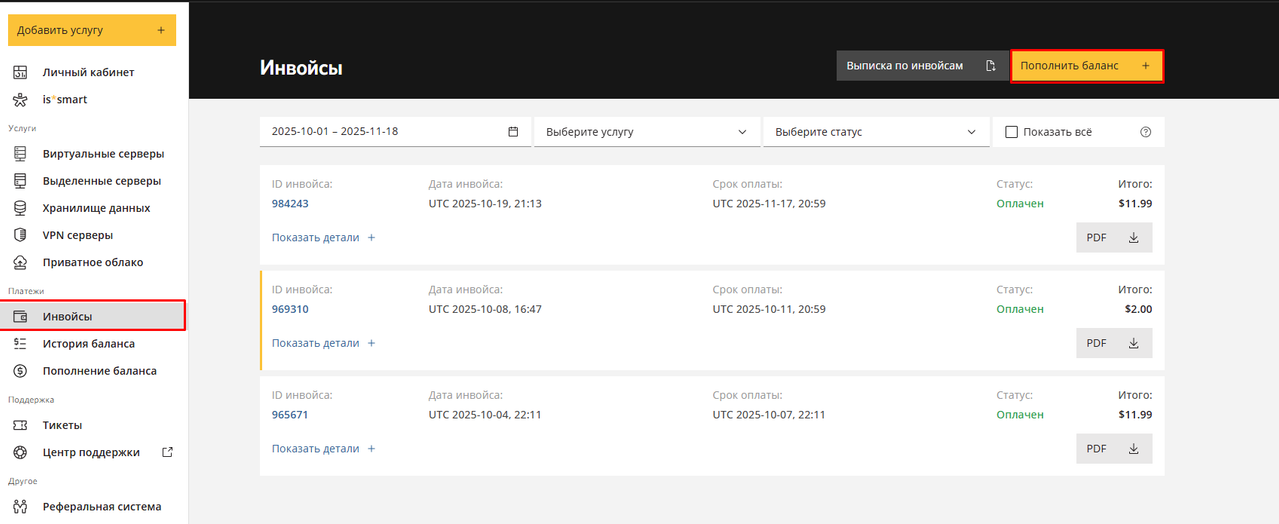Click due date UTC 2025-11-17, 20:59
The width and height of the screenshot is (1279, 524).
coord(769,203)
